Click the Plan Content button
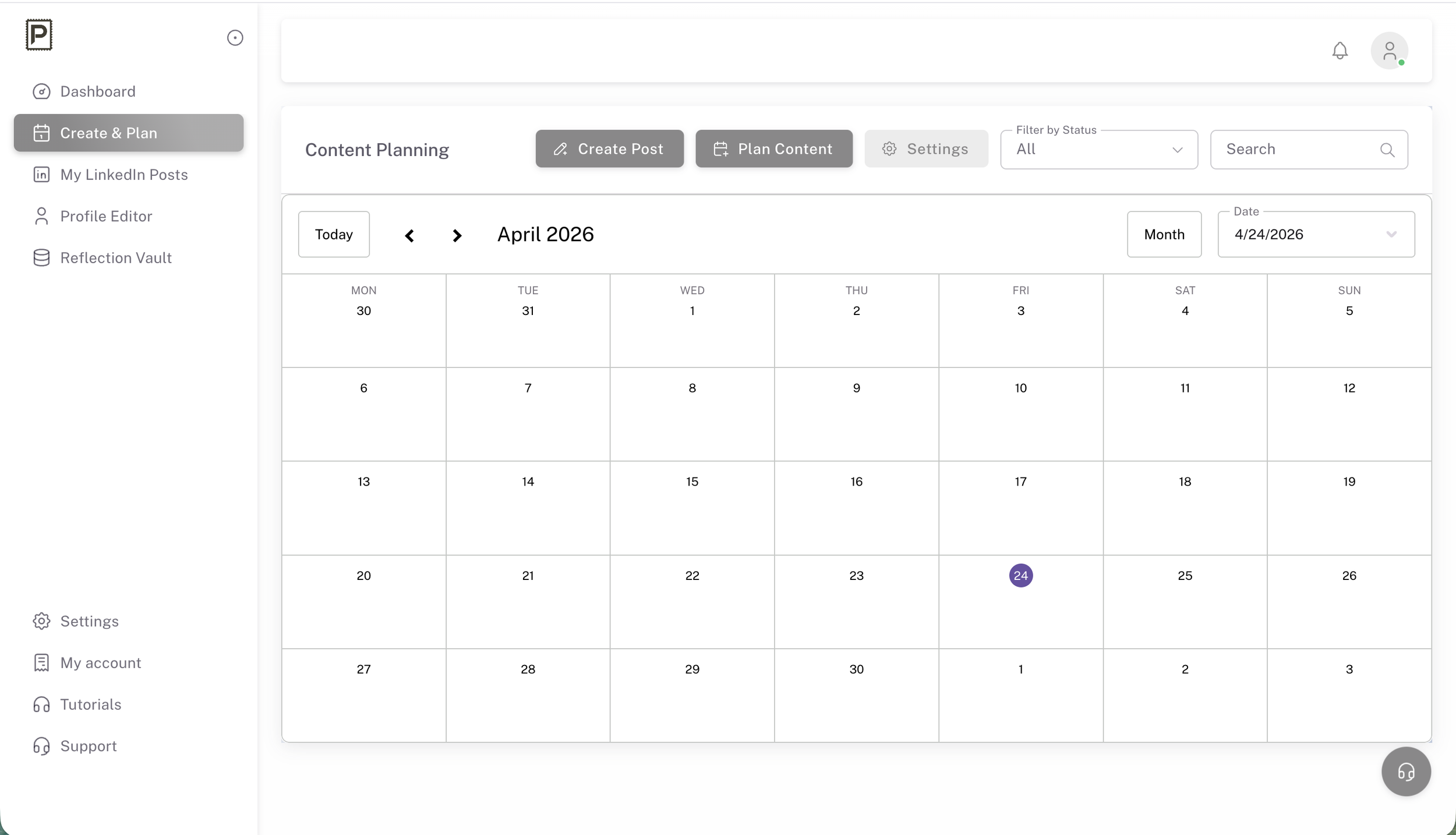Screen dimensions: 1456x835 click(x=773, y=149)
